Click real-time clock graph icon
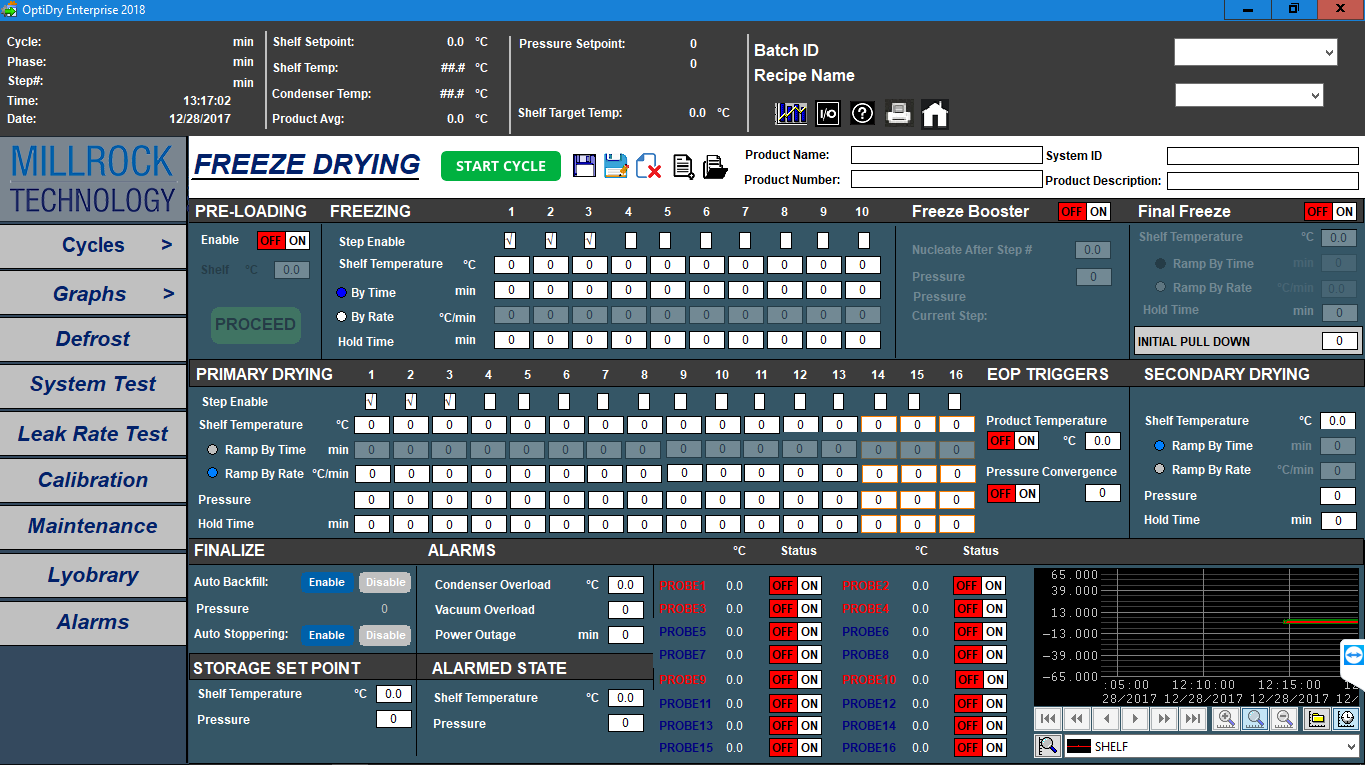Screen dimensions: 1365x765 pyautogui.click(x=1345, y=718)
